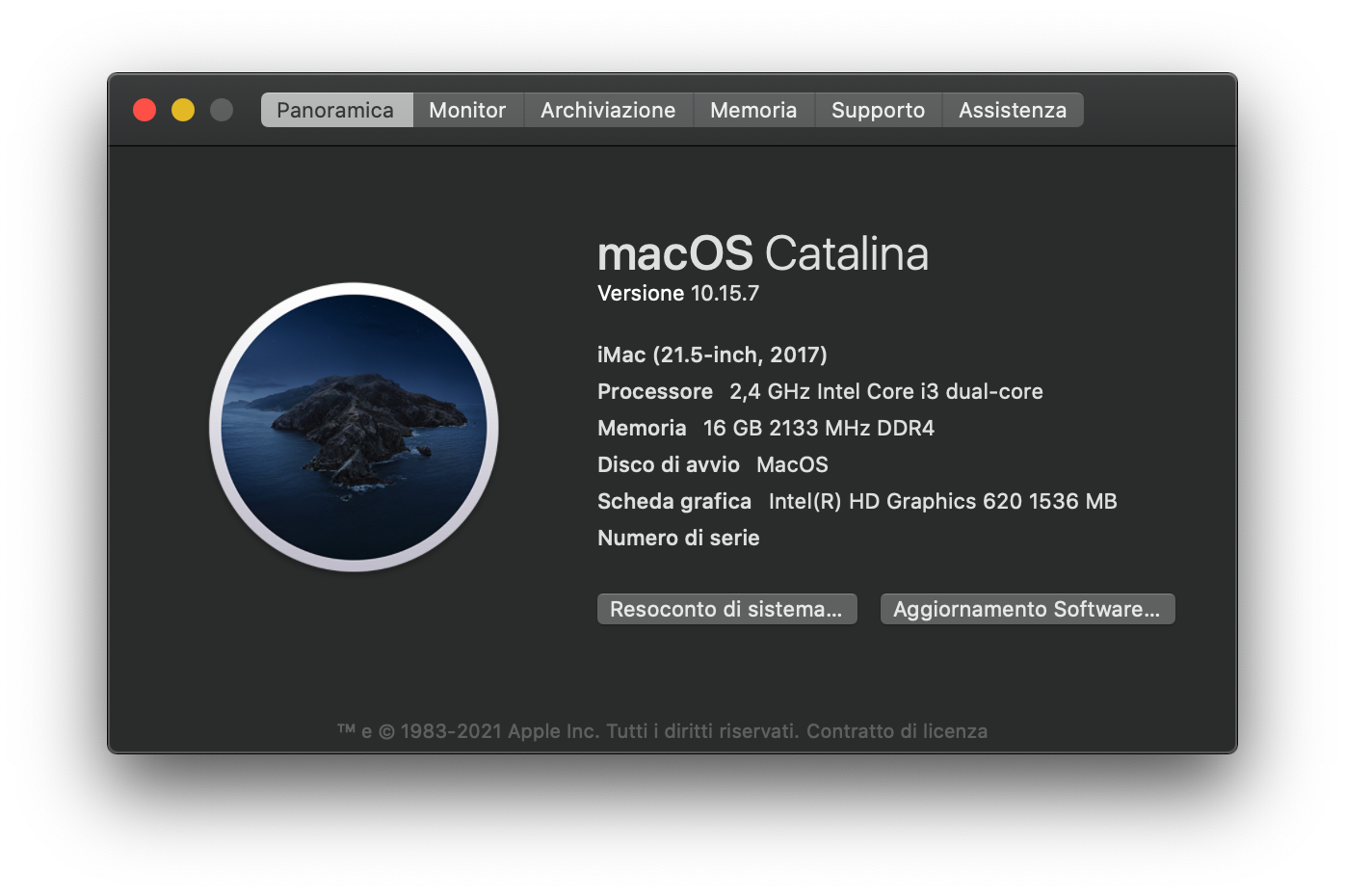Click the Processore label
1345x896 pixels.
[x=655, y=391]
